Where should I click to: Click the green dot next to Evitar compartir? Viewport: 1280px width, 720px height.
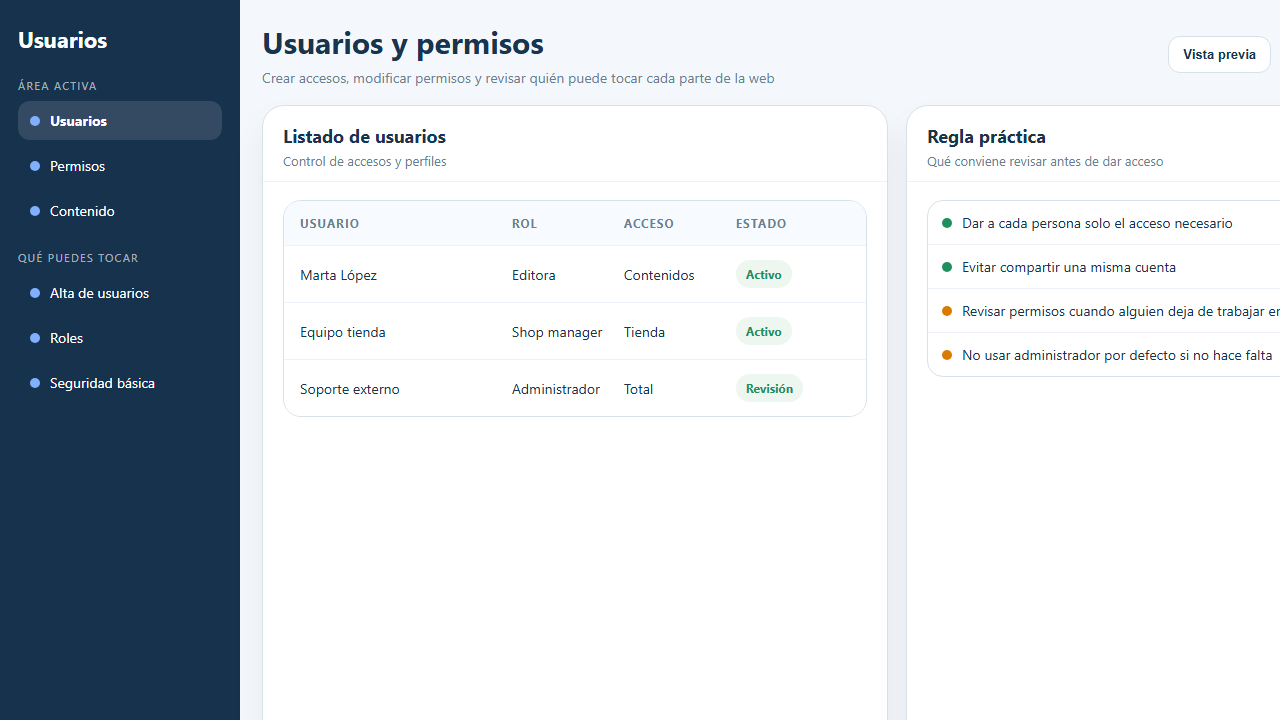click(946, 267)
